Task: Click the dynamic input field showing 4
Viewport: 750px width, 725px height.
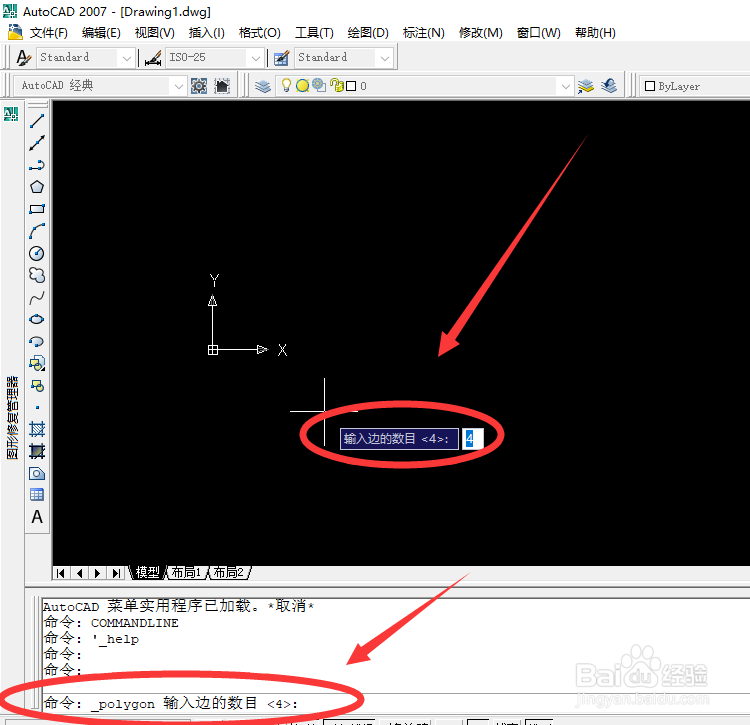Action: pyautogui.click(x=473, y=439)
